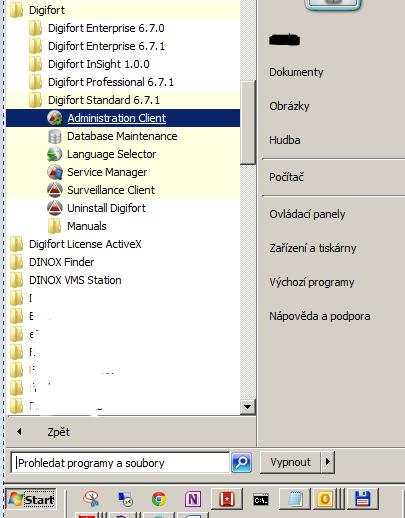The width and height of the screenshot is (405, 518).
Task: Open OneNote from taskbar
Action: 193,499
